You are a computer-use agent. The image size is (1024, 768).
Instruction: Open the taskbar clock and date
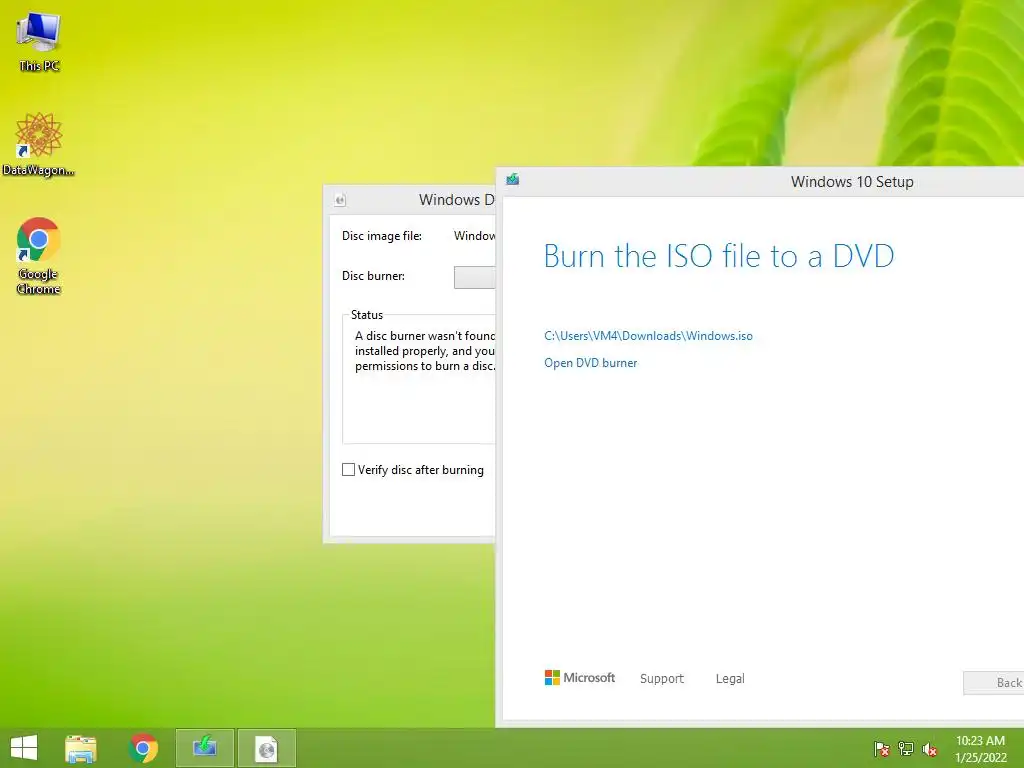(x=980, y=749)
